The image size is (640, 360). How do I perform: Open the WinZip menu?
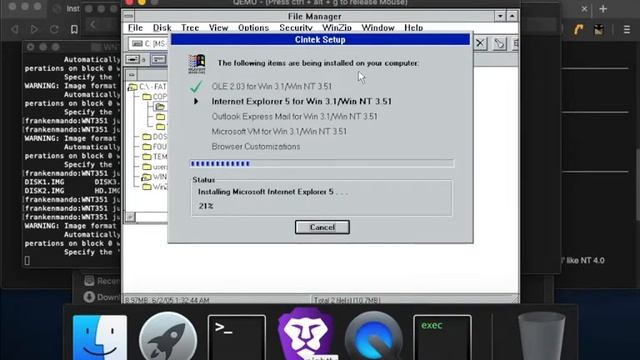click(337, 28)
